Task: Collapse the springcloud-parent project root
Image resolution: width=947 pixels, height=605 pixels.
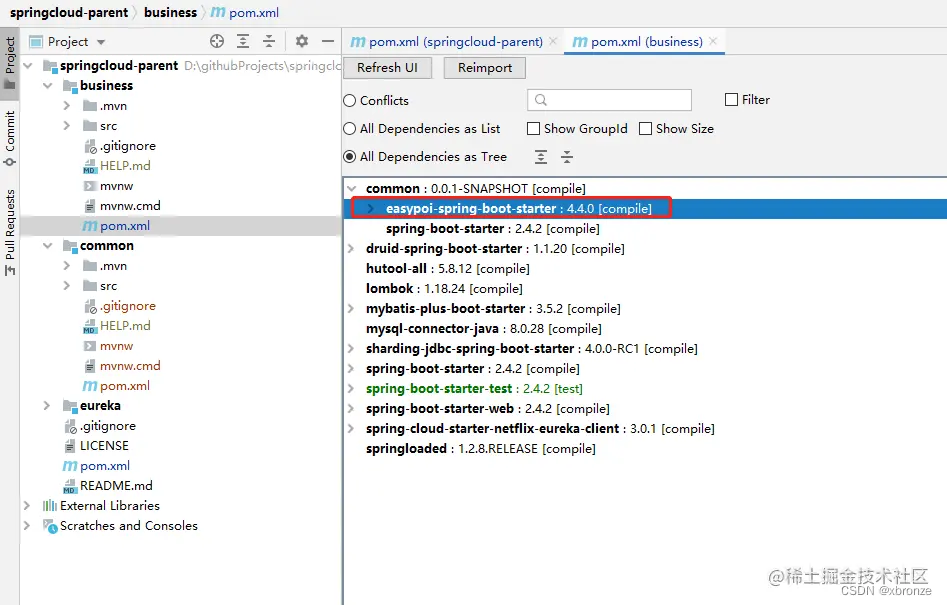Action: point(28,65)
